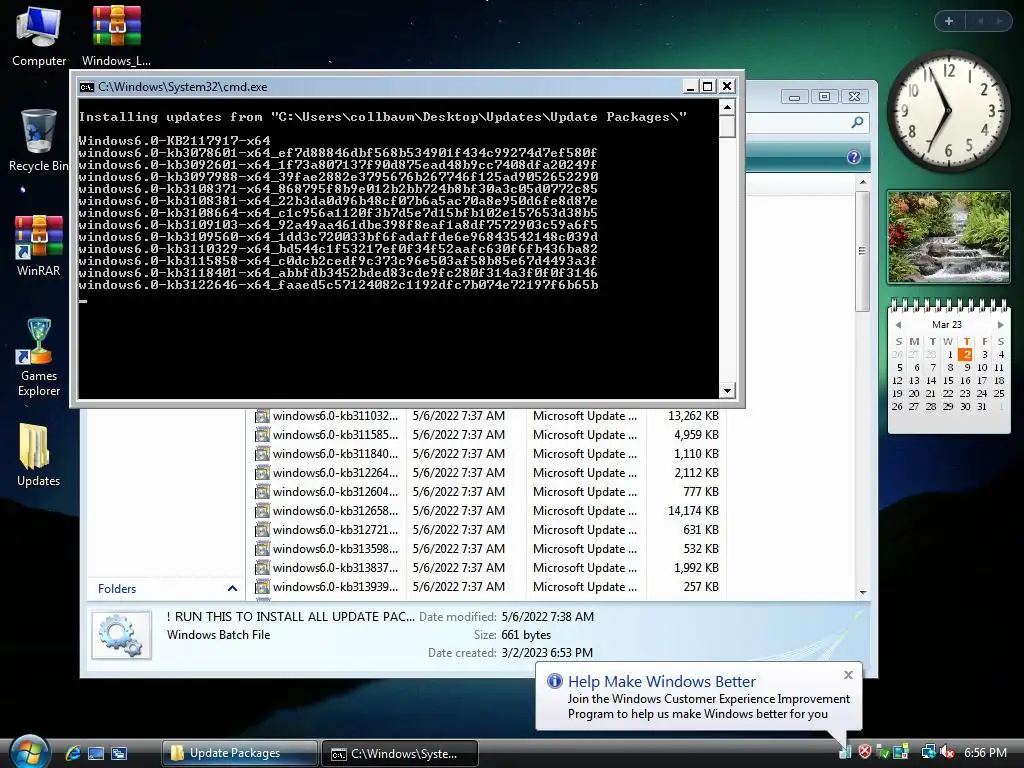Image resolution: width=1024 pixels, height=768 pixels.
Task: Click the analog clock gadget
Action: pyautogui.click(x=948, y=110)
